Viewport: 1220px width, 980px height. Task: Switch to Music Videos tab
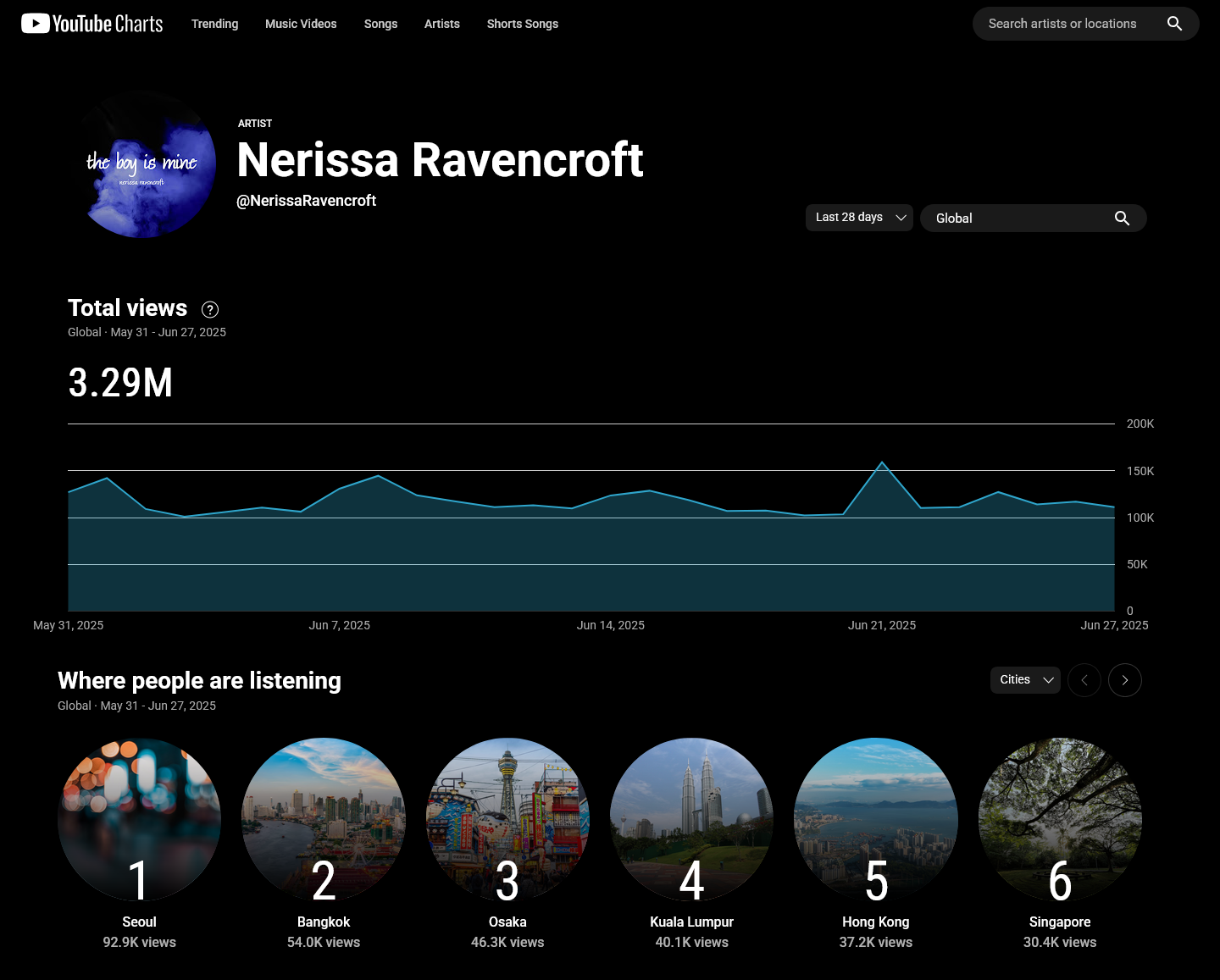point(301,24)
